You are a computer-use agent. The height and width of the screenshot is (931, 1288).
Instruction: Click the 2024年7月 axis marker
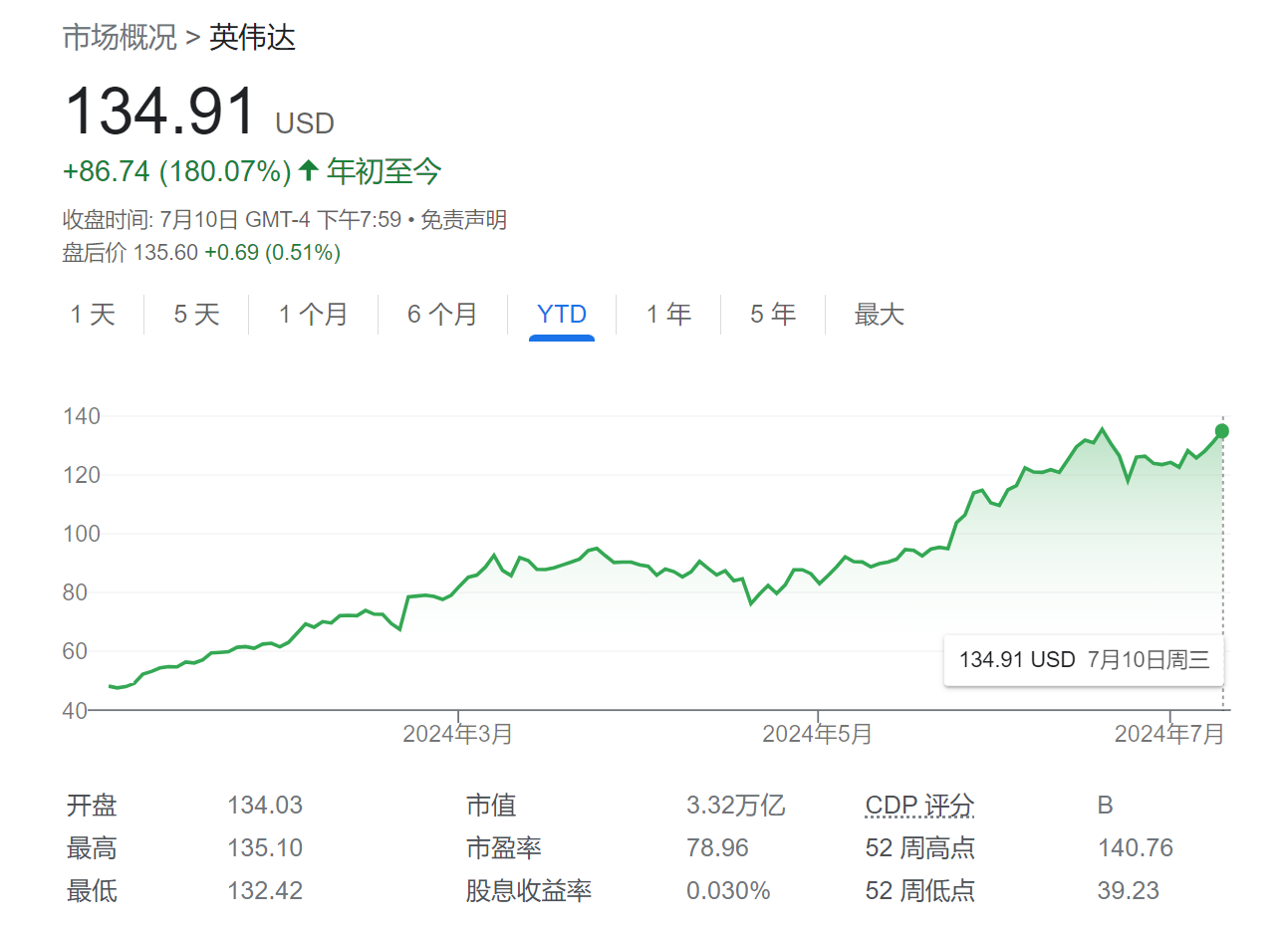[x=1169, y=734]
